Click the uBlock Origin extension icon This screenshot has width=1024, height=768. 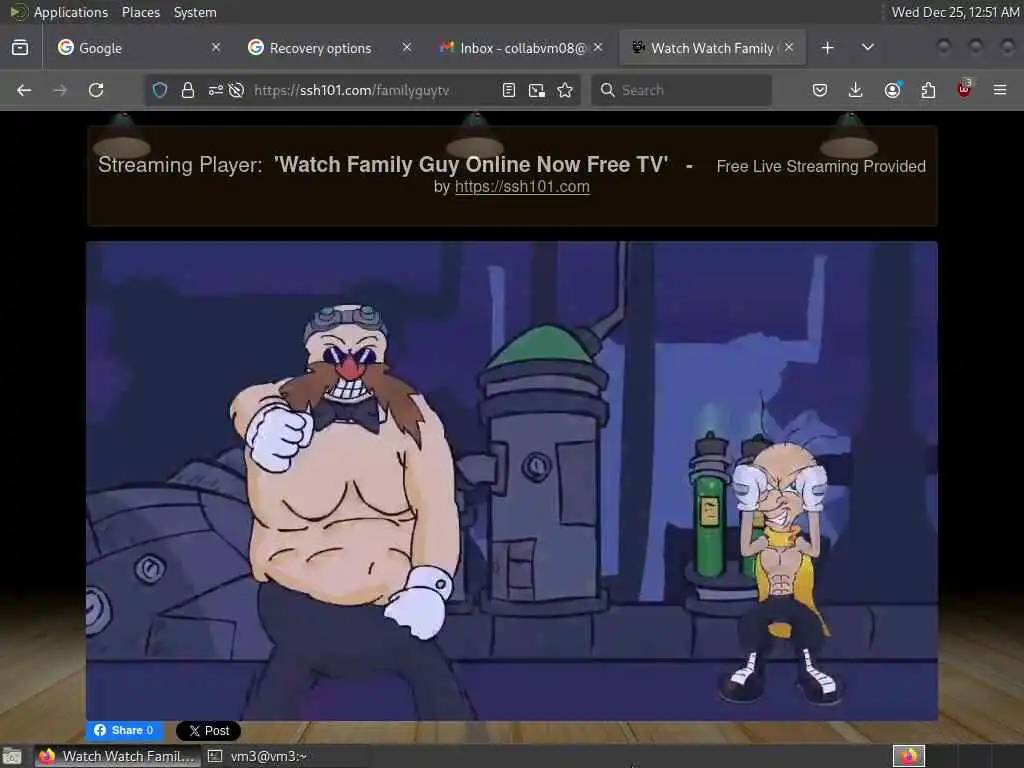(x=964, y=89)
